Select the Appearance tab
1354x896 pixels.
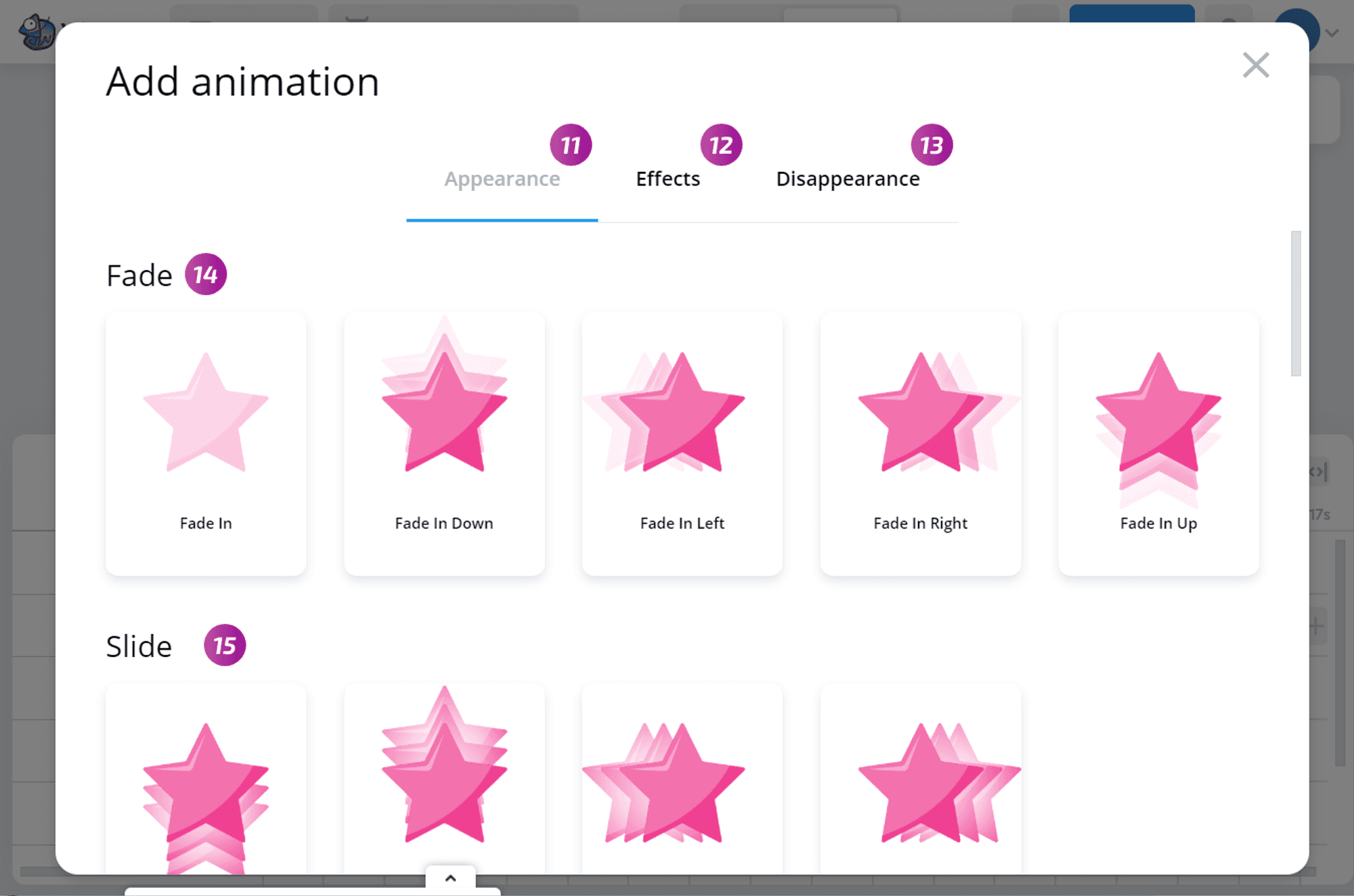pos(502,179)
